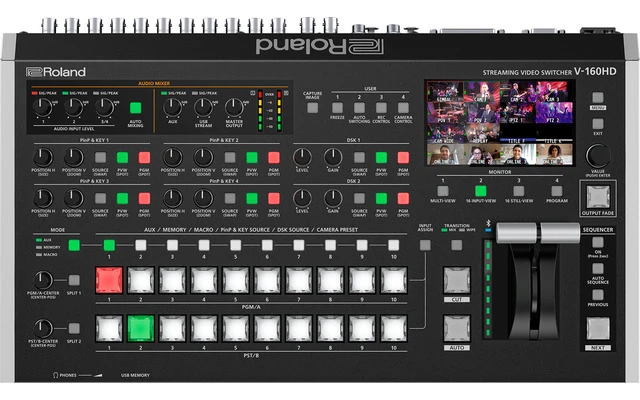Screen dimensions: 640x400
Task: Toggle PinP & KEY 1 PVW button
Action: (122, 158)
